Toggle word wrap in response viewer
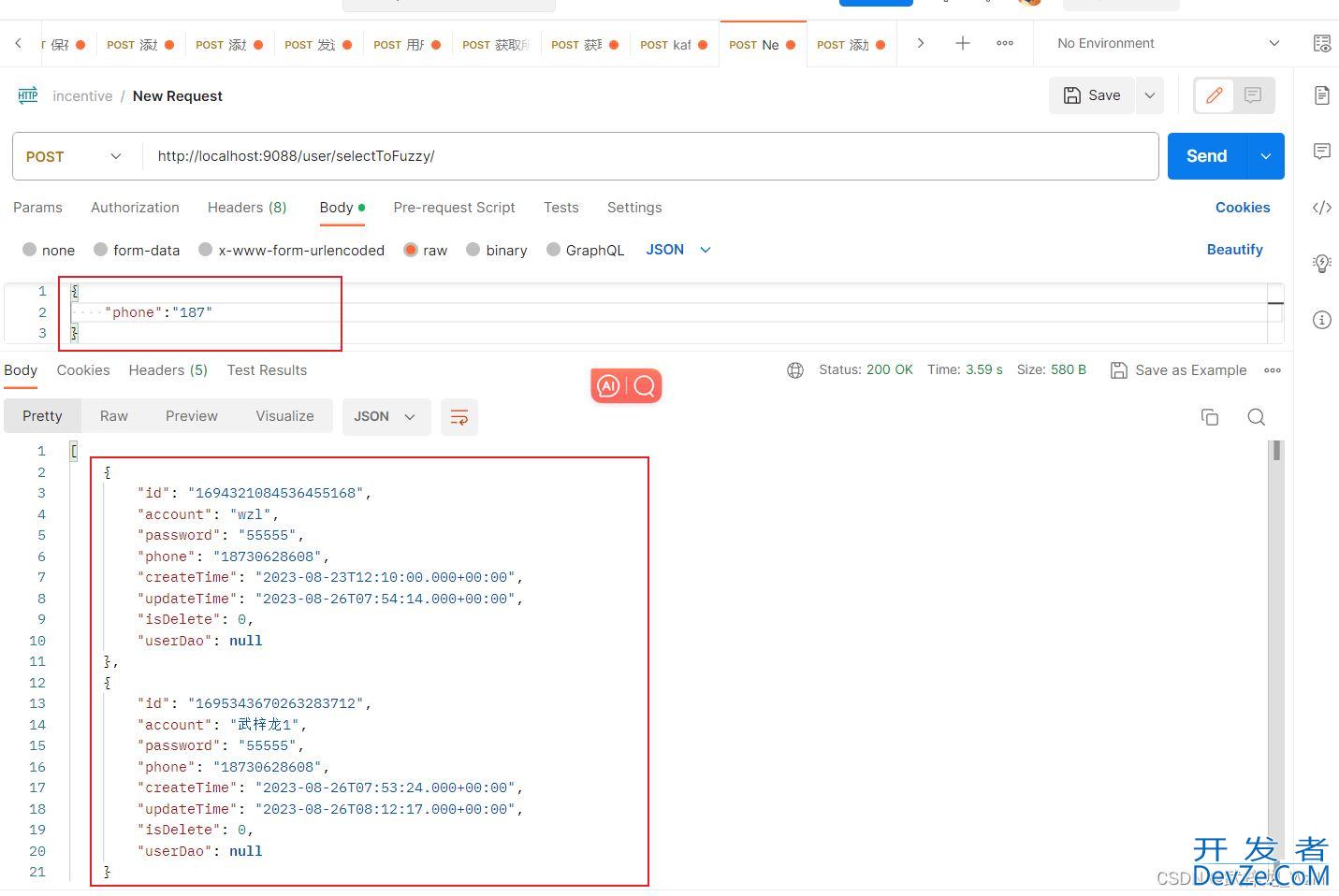 (x=458, y=417)
